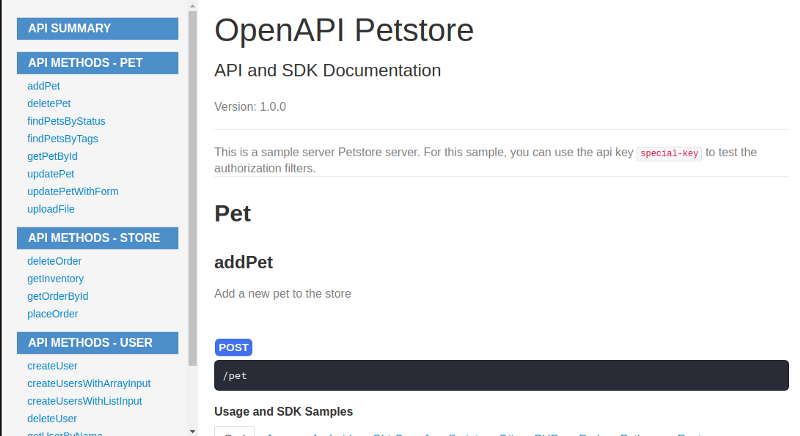Click the blue POST method badge
The image size is (800, 436).
pos(233,347)
